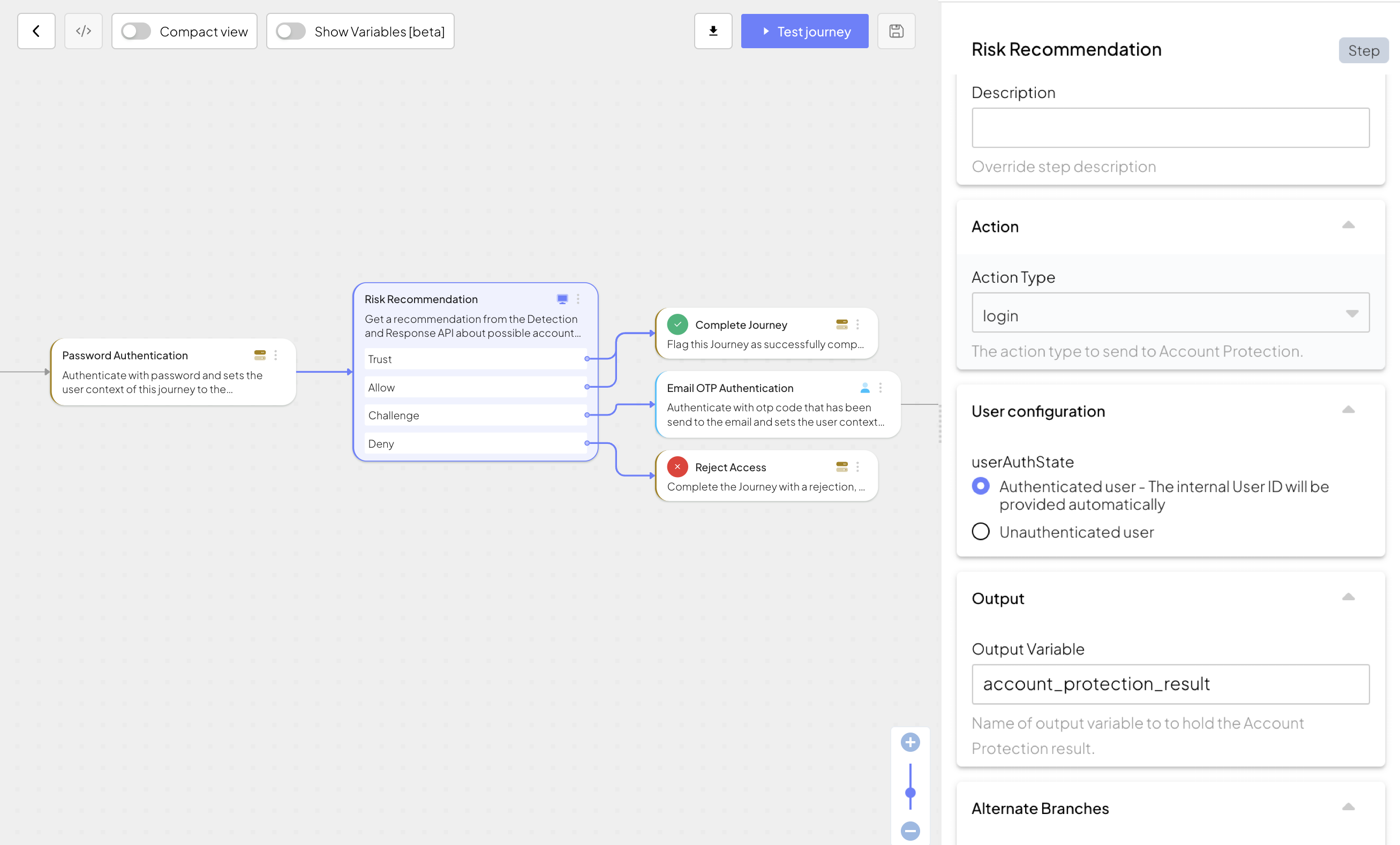Collapse the User configuration section

[x=1348, y=410]
